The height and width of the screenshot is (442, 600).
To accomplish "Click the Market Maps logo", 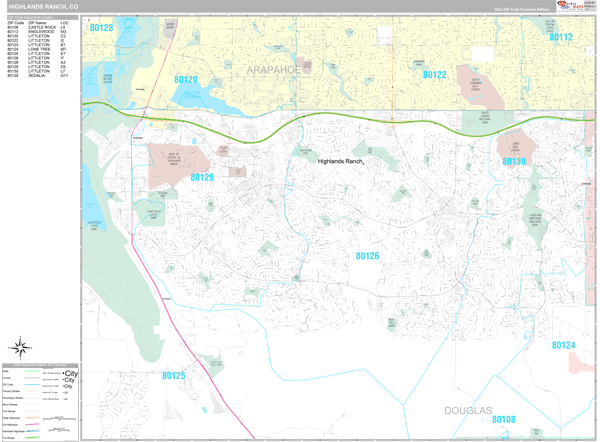I will [570, 5].
